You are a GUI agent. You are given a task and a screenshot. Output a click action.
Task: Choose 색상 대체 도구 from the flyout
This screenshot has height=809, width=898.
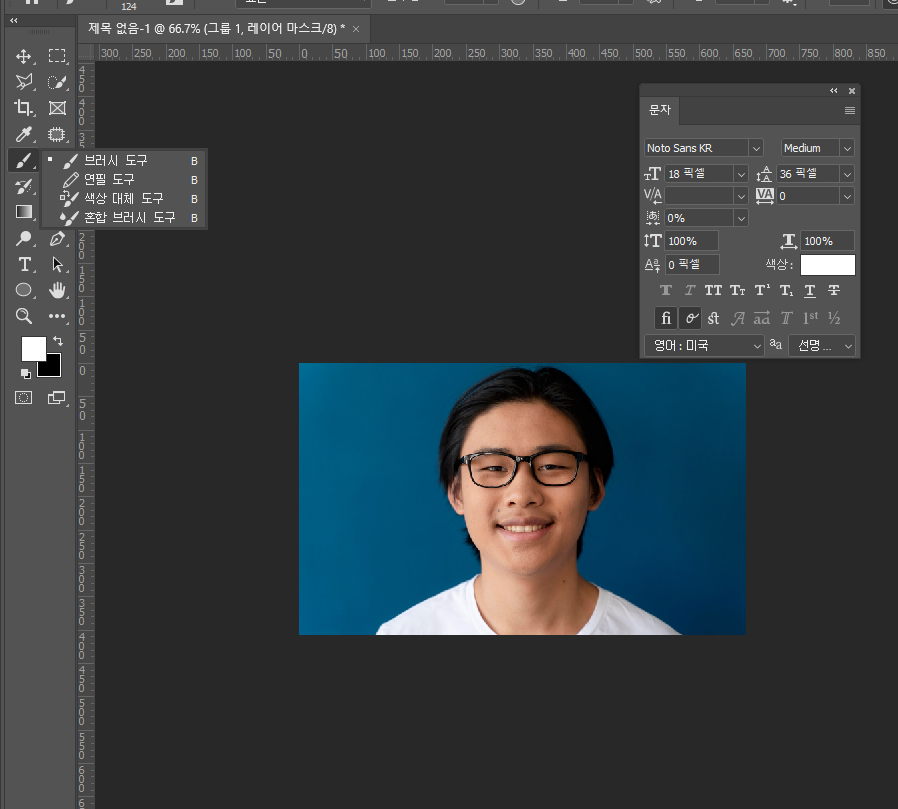(123, 199)
